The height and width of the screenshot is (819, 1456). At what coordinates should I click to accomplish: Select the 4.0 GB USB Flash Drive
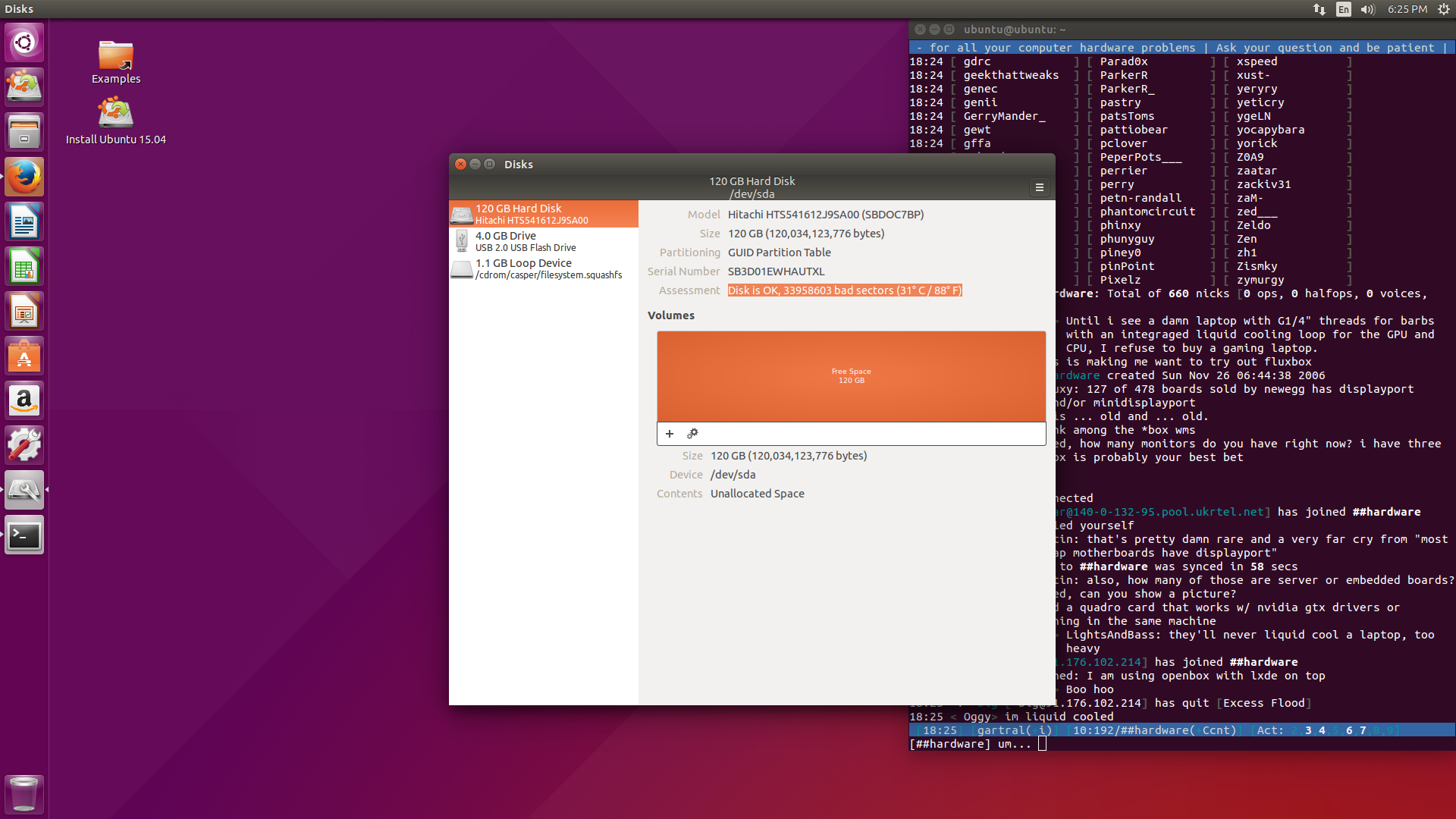tap(544, 241)
